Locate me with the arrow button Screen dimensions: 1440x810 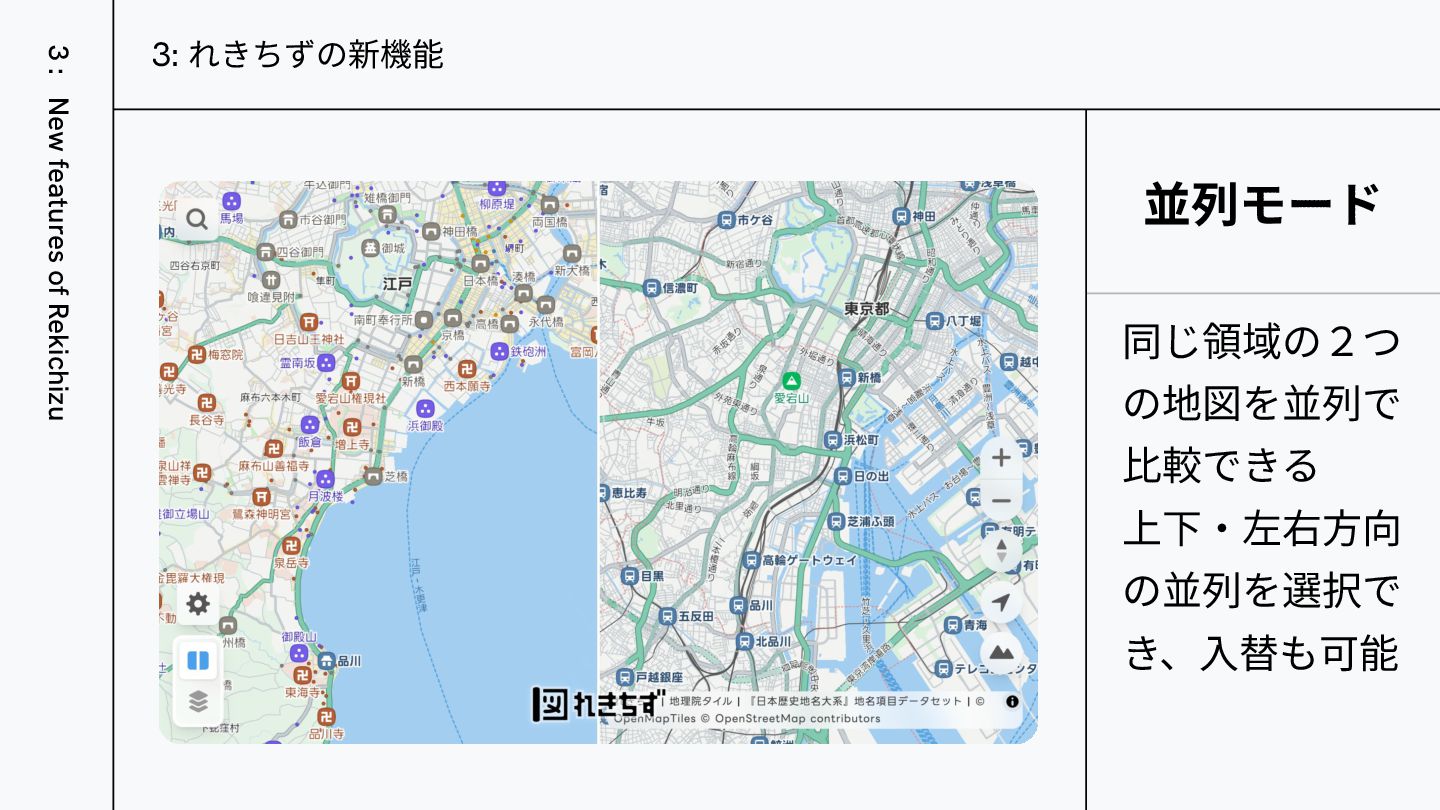pyautogui.click(x=1001, y=603)
